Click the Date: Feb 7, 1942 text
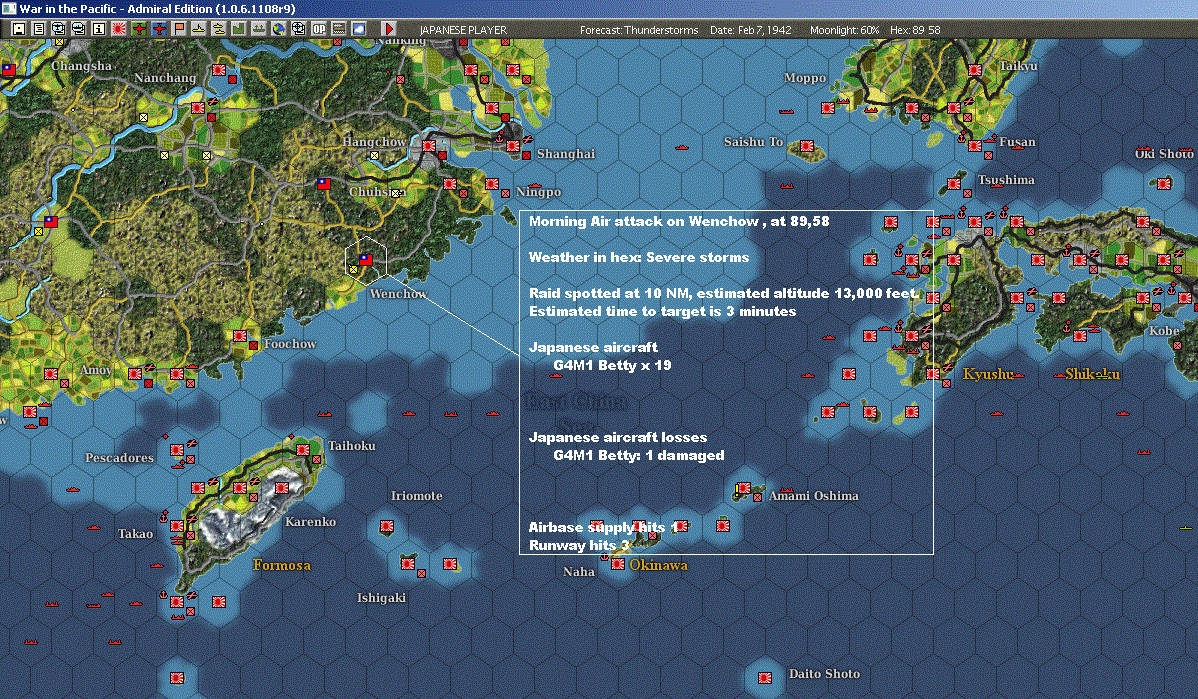Viewport: 1198px width, 699px height. (x=750, y=30)
